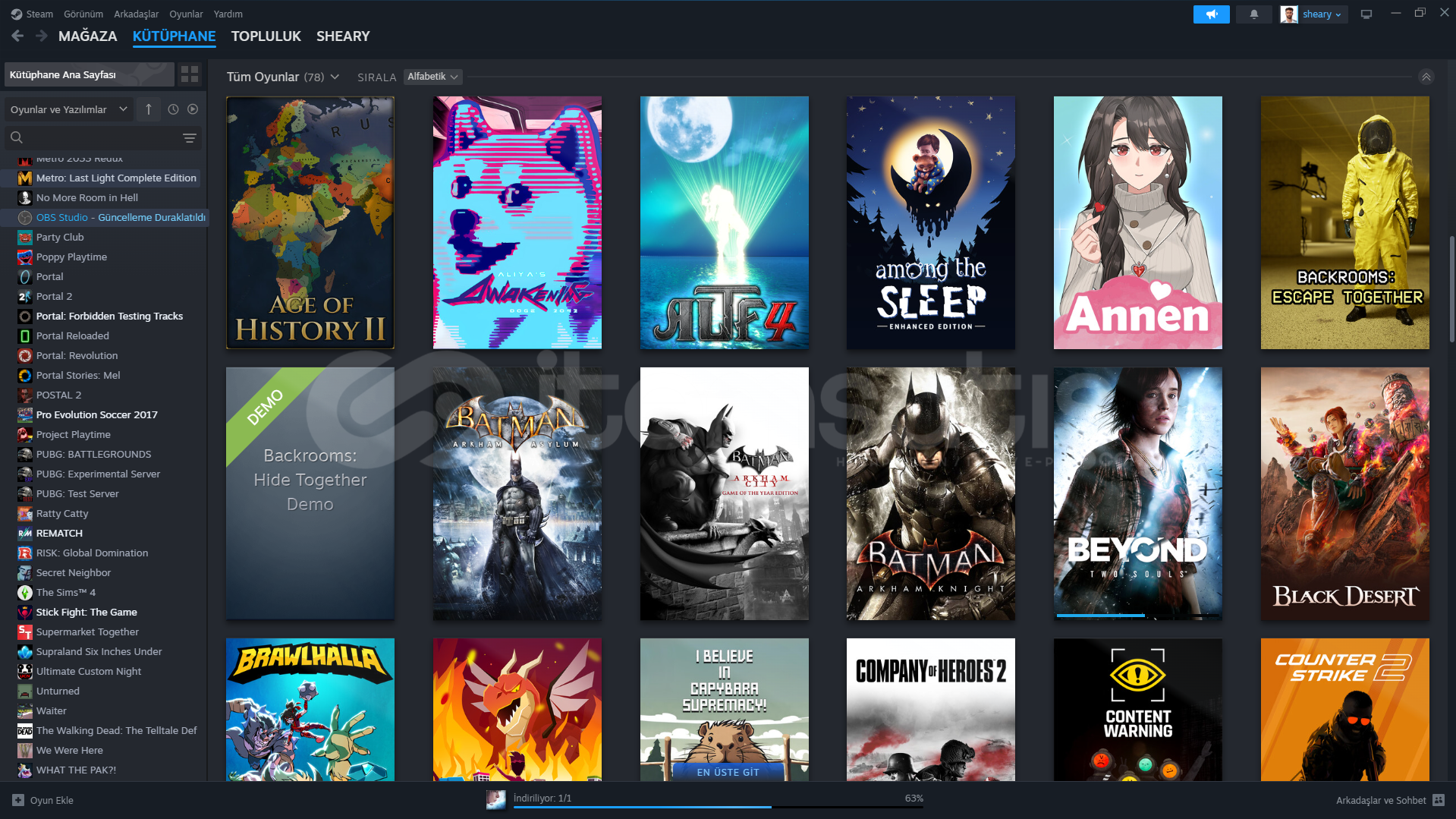
Task: Click Oyun Ekle at the bottom left
Action: point(43,800)
